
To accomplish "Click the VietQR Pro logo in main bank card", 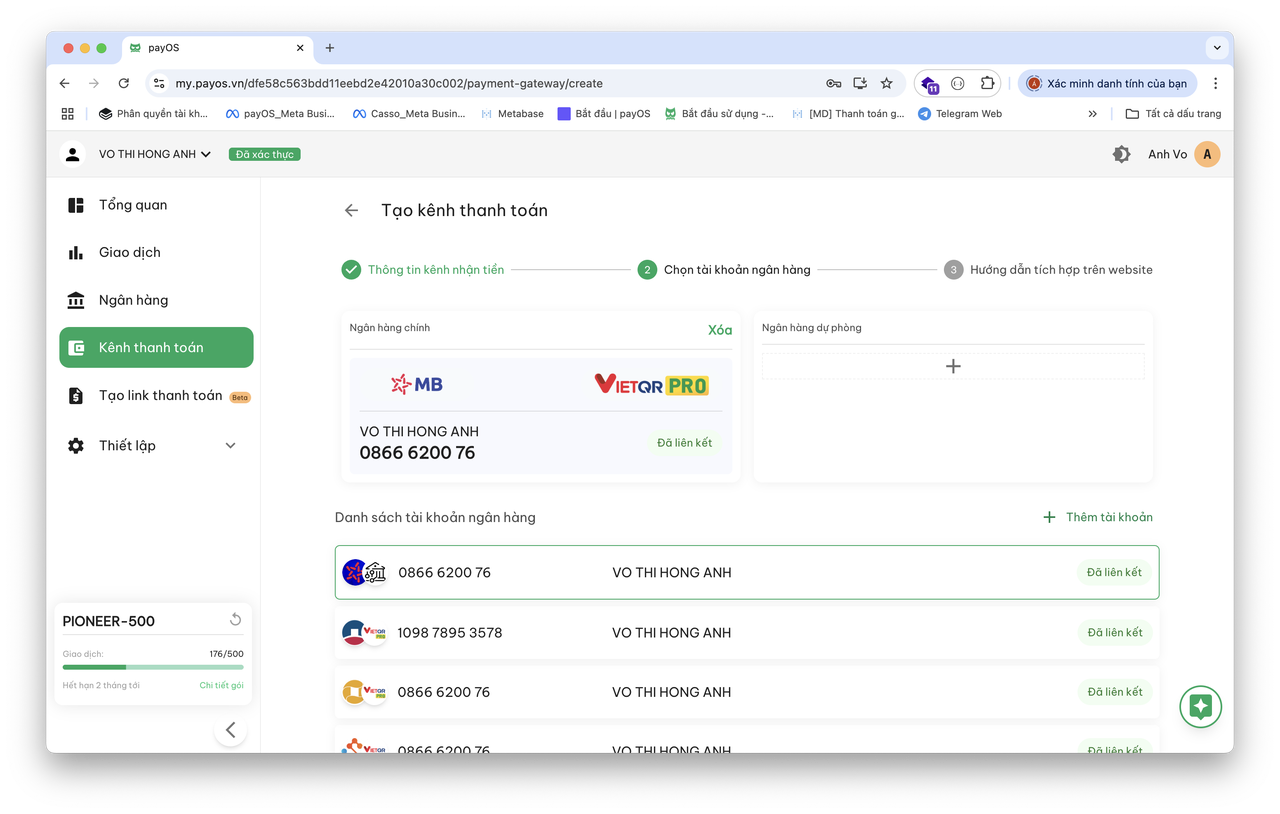I will [651, 384].
